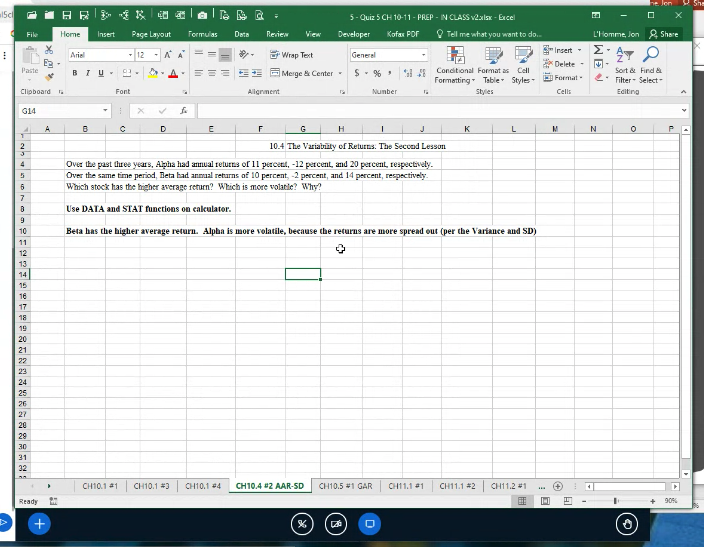Image resolution: width=704 pixels, height=547 pixels.
Task: Open Cell Styles gallery
Action: click(x=523, y=65)
